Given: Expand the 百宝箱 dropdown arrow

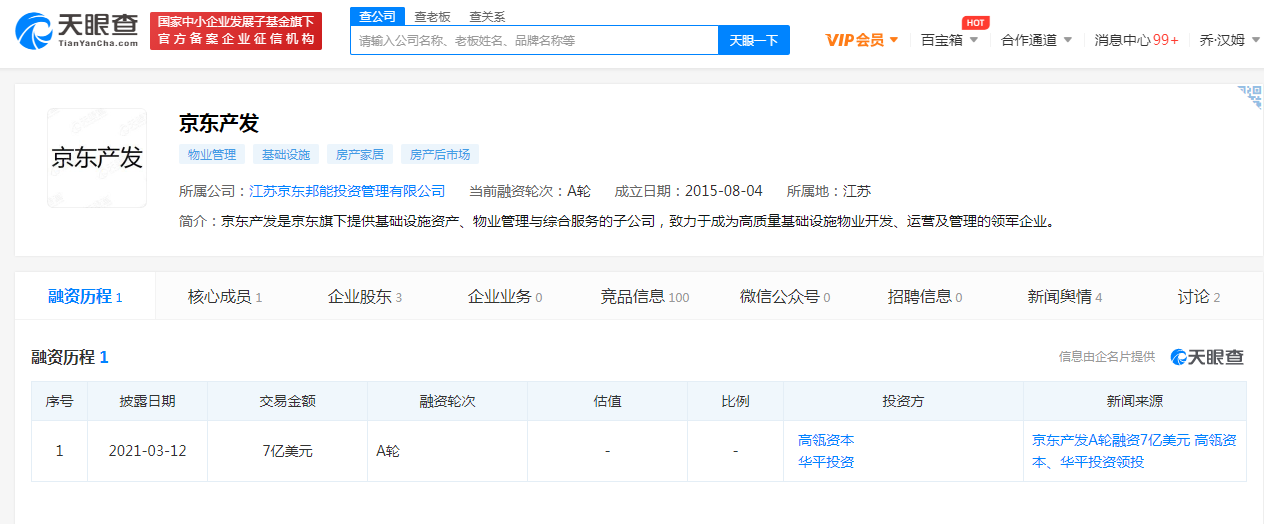Looking at the screenshot, I should pos(973,40).
